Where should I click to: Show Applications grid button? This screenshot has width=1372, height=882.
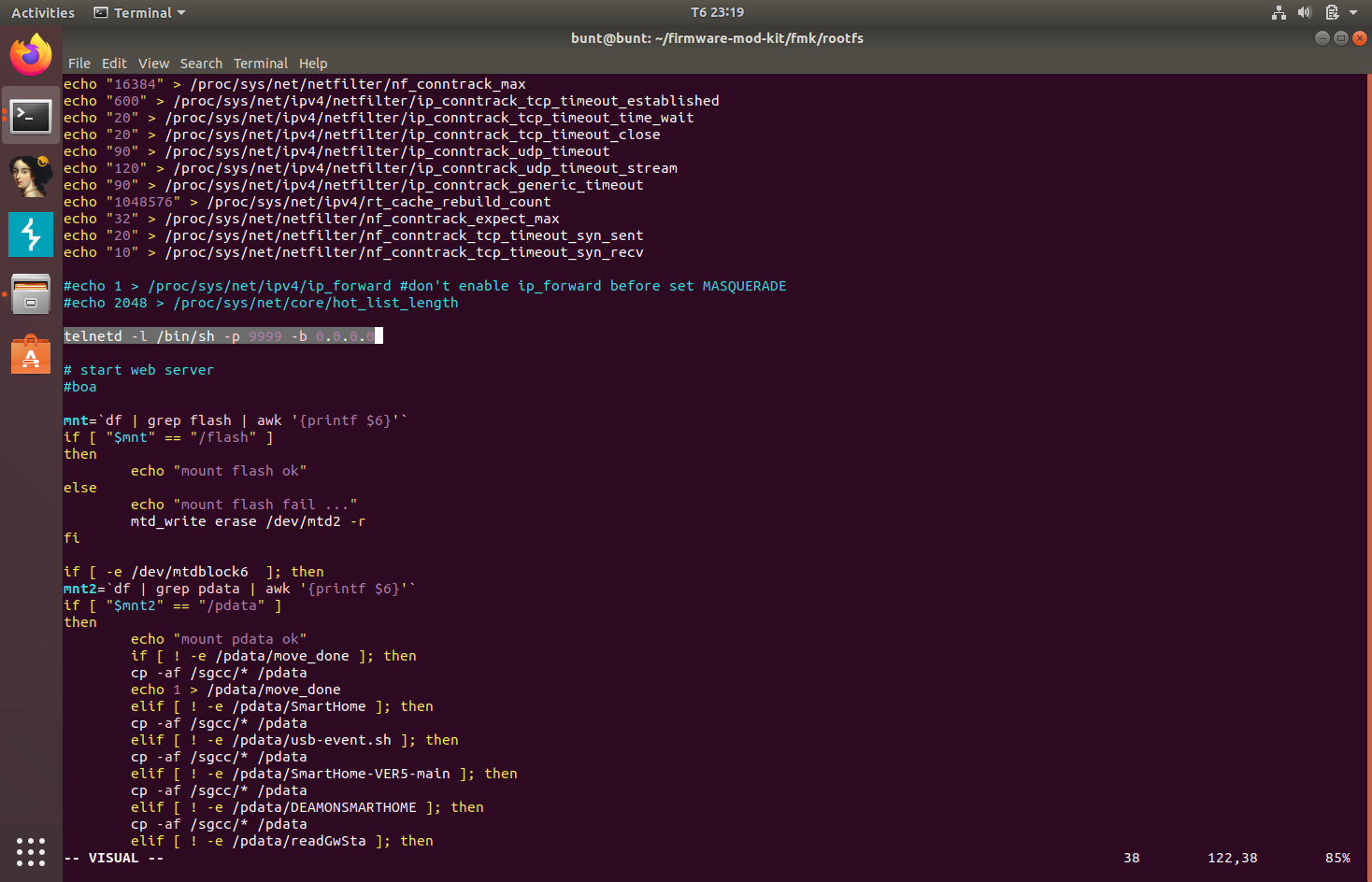click(x=31, y=851)
